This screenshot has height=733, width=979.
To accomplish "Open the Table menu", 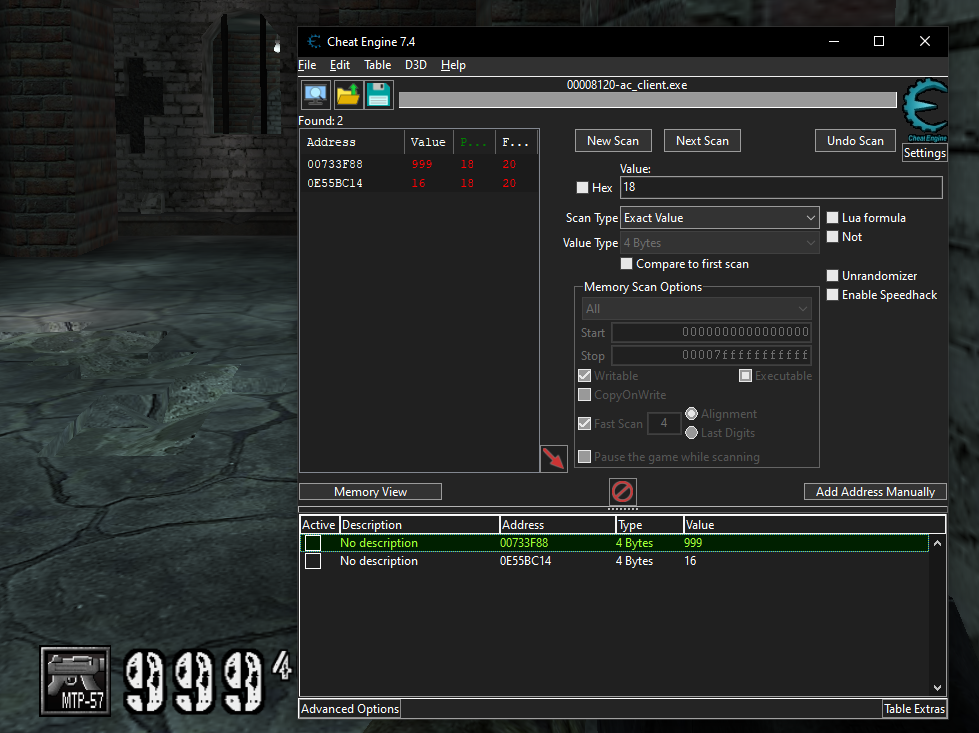I will click(377, 64).
